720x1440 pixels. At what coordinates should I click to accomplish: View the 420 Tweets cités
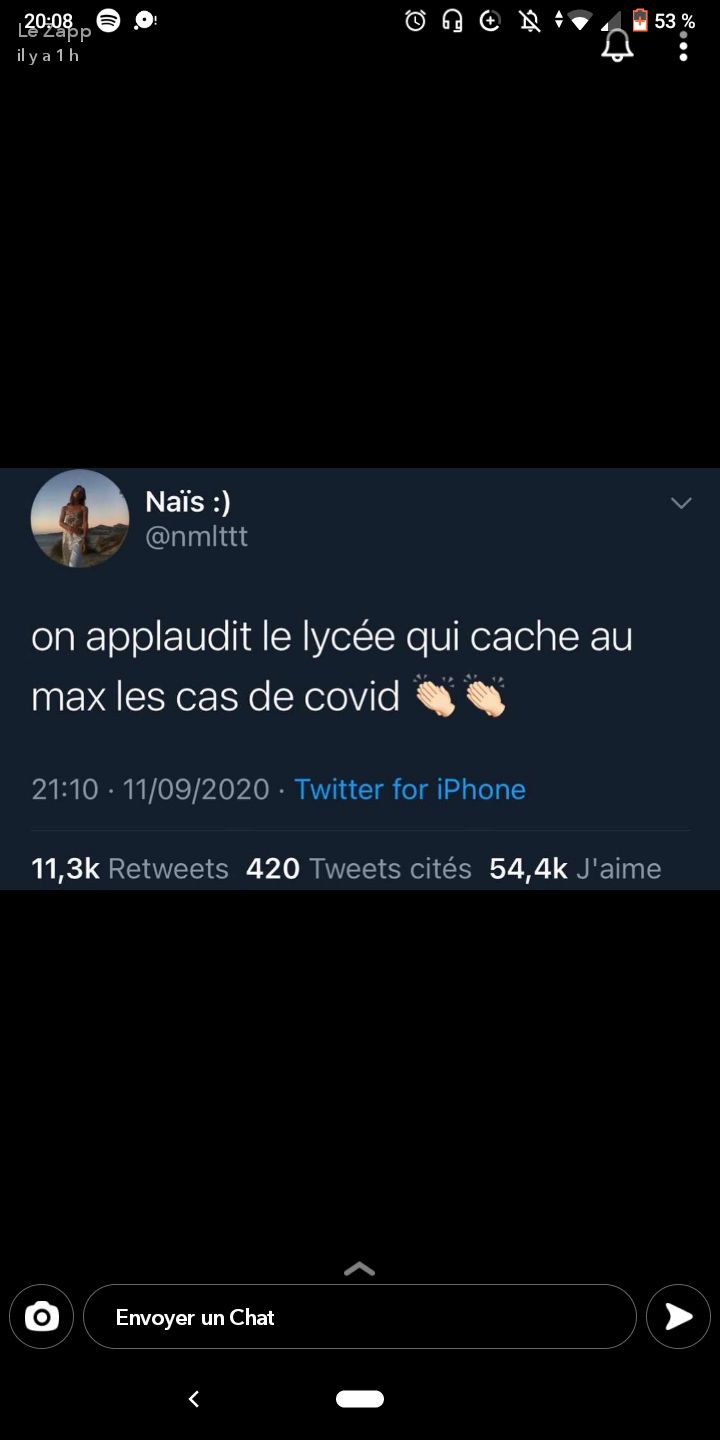[x=359, y=868]
